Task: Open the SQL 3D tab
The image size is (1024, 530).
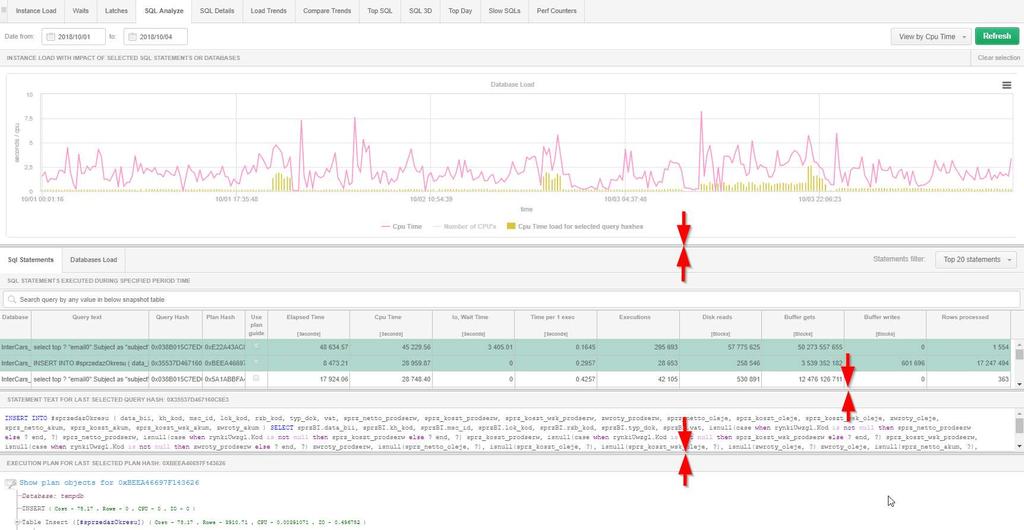Action: pos(421,11)
